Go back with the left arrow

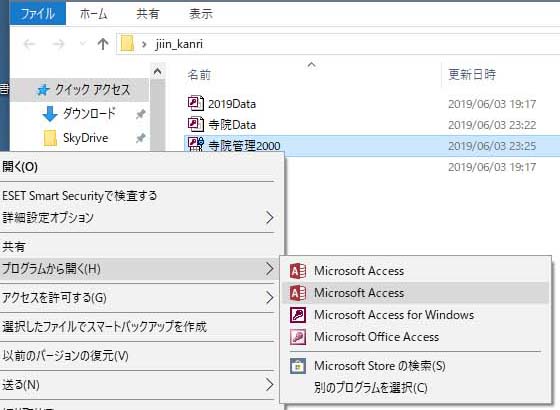tap(29, 44)
